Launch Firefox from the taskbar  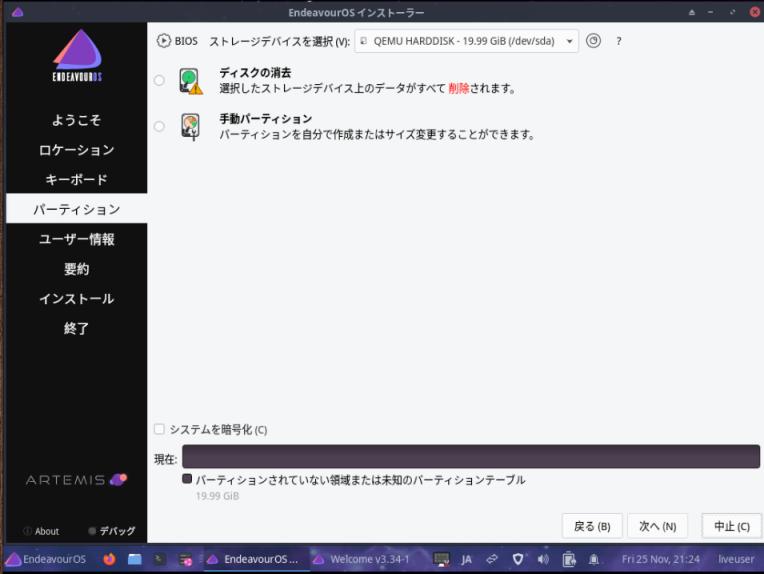point(109,559)
